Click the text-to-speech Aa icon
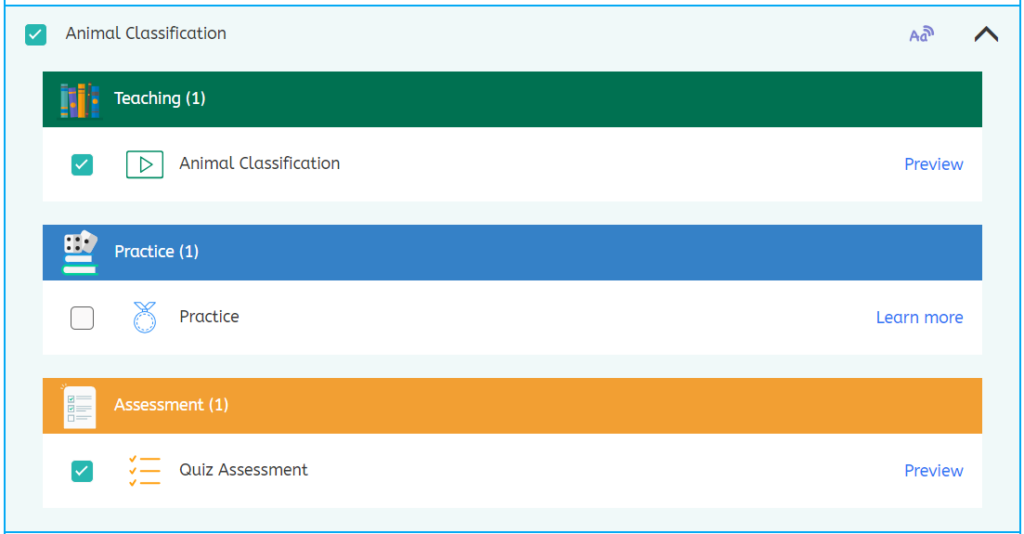Screen dimensions: 1024x534 (921, 35)
